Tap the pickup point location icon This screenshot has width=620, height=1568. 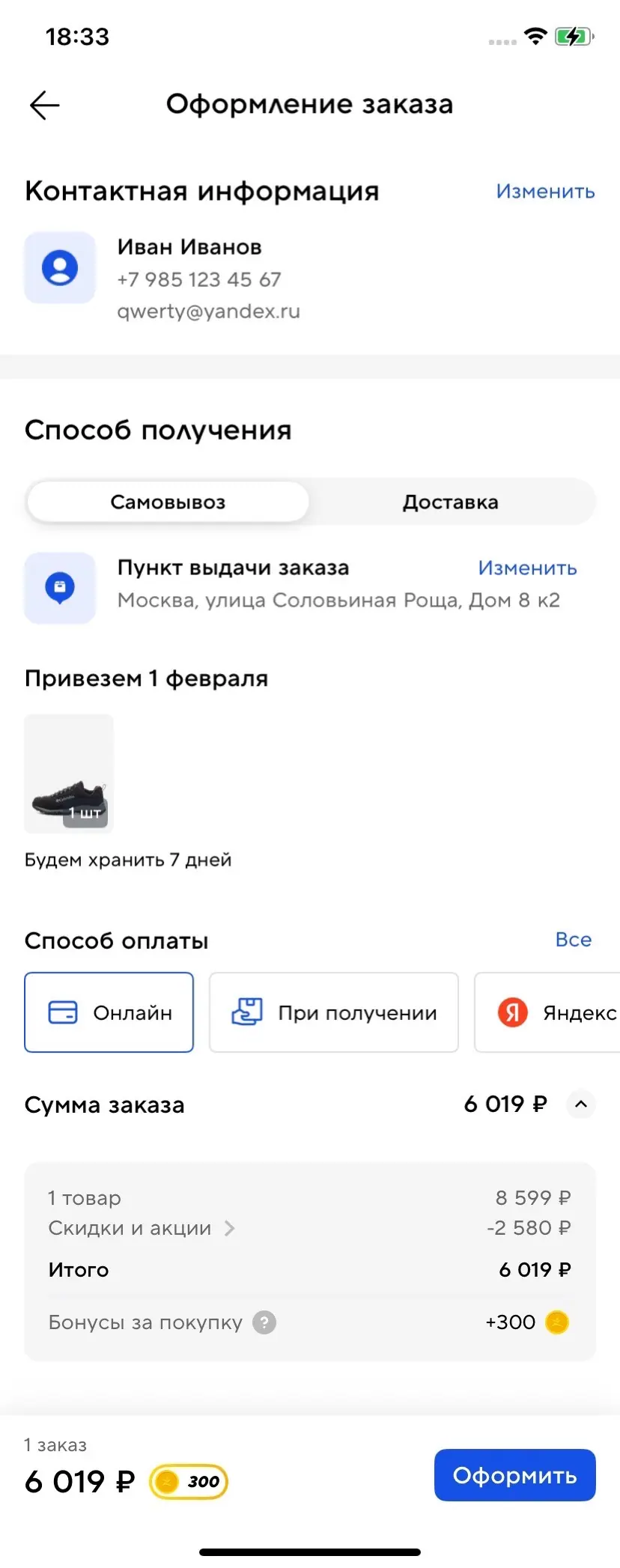coord(60,588)
